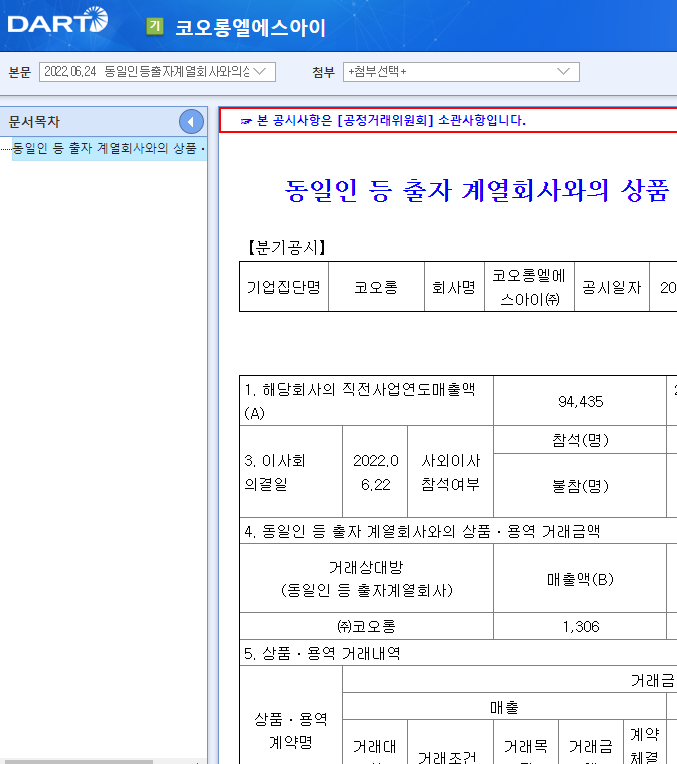677x764 pixels.
Task: Click the 코오롱엘에스아이㈜ company cell
Action: click(529, 286)
